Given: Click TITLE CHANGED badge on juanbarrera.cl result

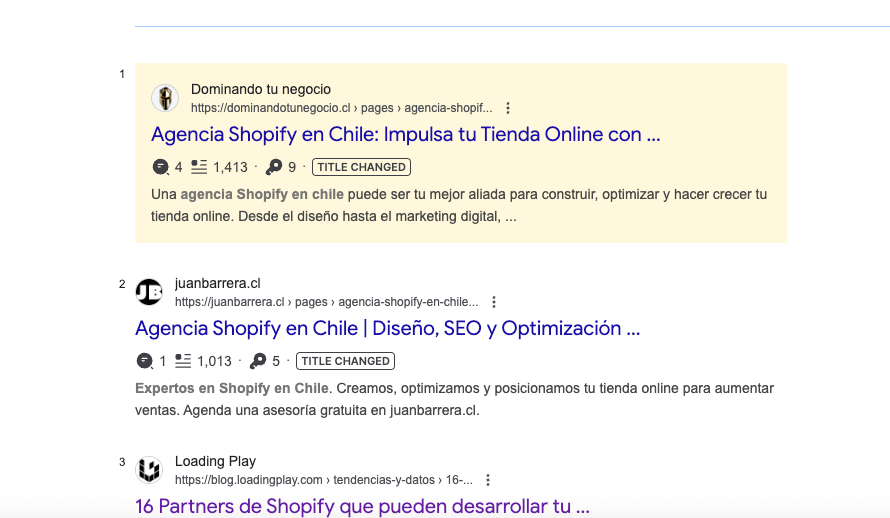Looking at the screenshot, I should tap(345, 361).
